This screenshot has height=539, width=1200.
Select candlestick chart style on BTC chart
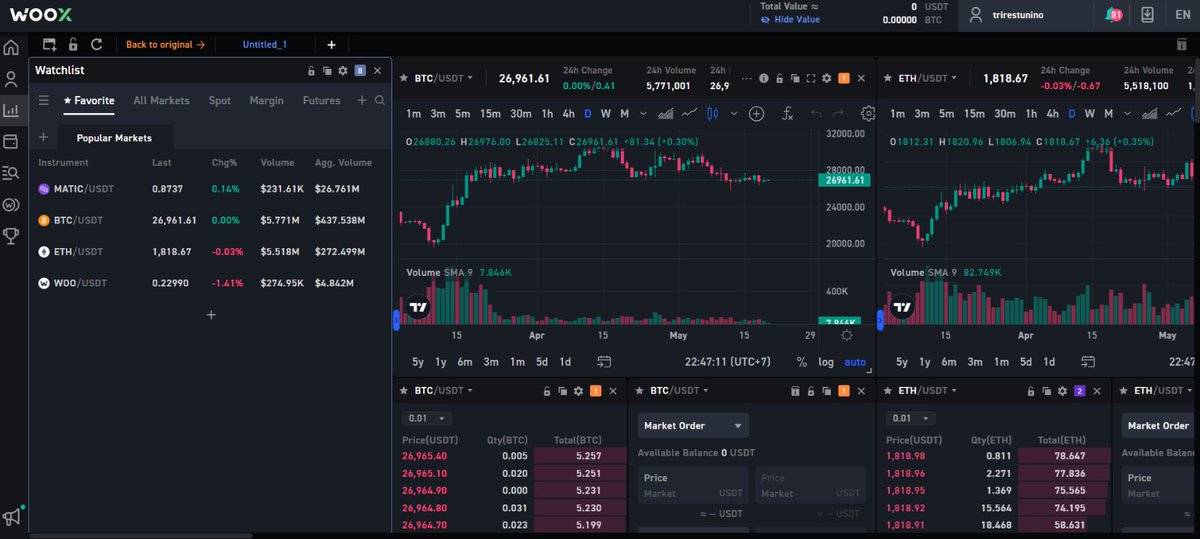pos(713,114)
